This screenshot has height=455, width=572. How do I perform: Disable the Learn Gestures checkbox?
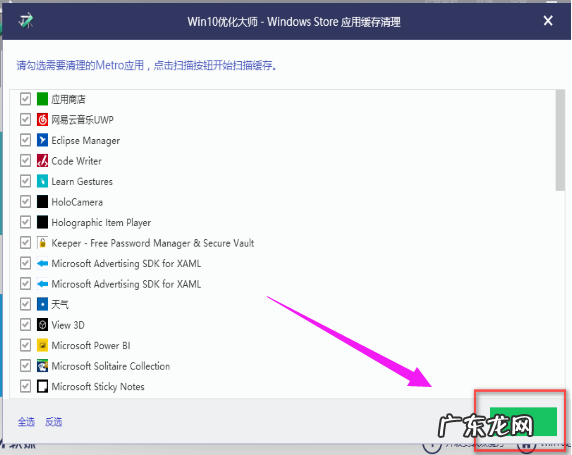coord(25,181)
